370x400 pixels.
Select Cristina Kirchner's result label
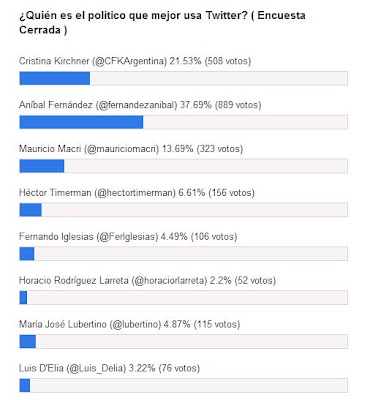(x=135, y=61)
